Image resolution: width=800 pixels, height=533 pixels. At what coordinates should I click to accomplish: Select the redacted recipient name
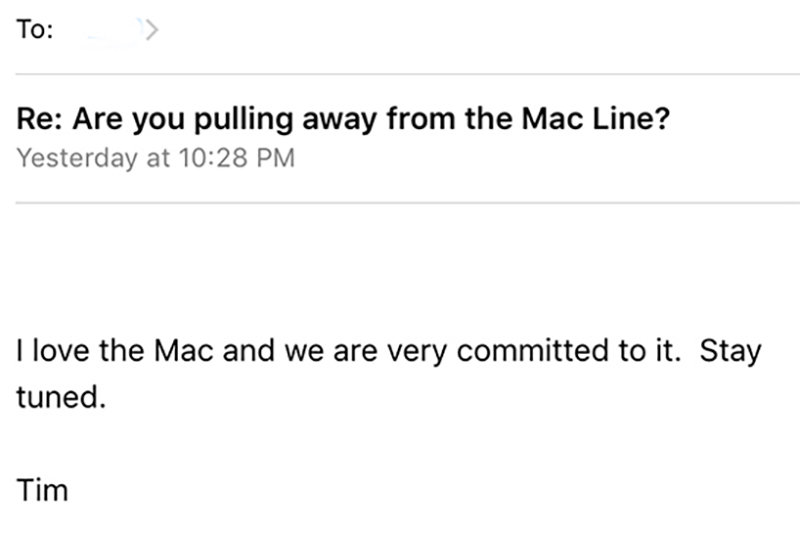[108, 31]
